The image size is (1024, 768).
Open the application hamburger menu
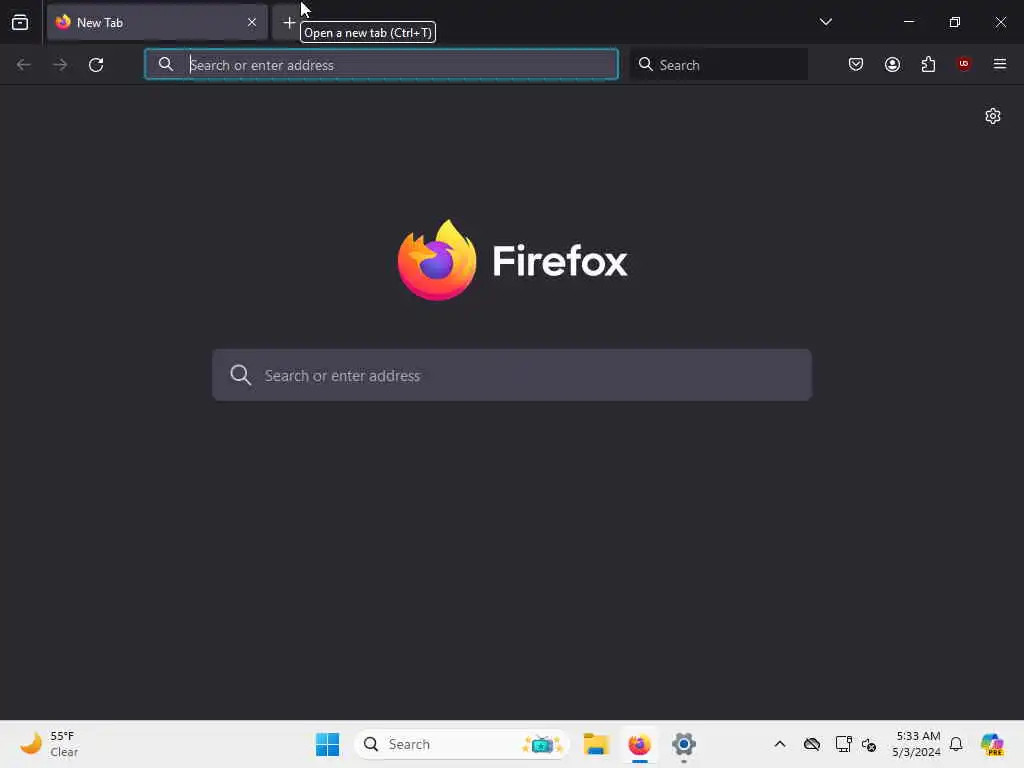point(999,64)
